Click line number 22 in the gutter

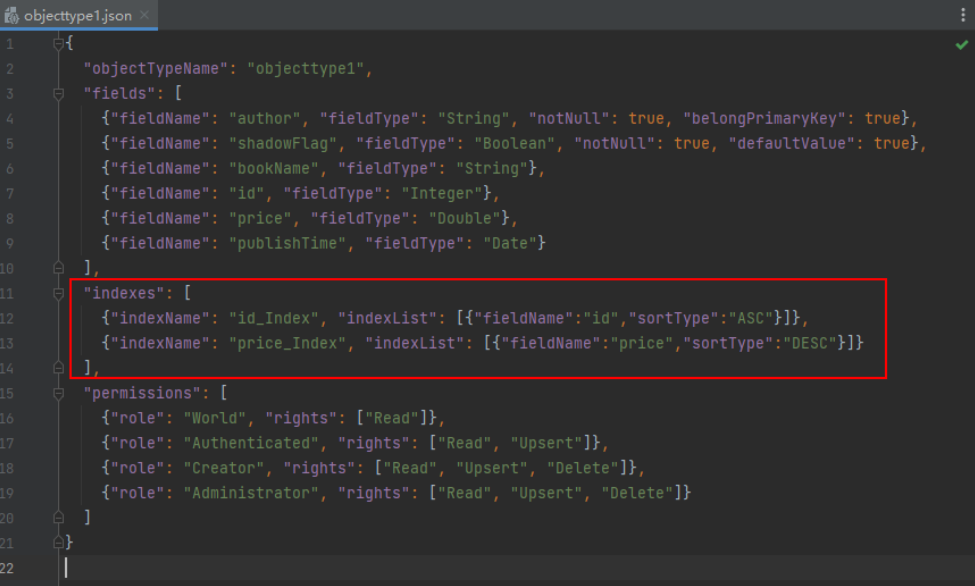pos(7,568)
